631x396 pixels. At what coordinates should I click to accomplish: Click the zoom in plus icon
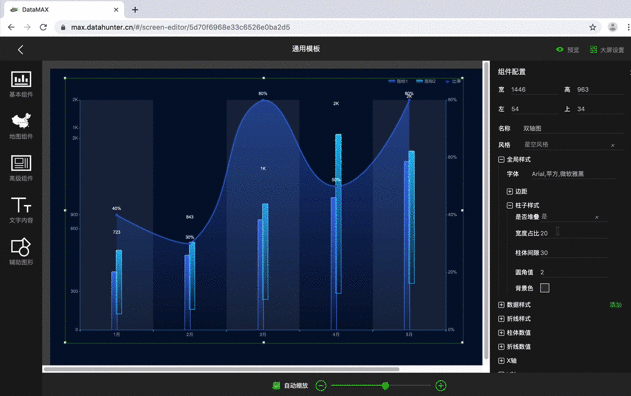click(441, 386)
